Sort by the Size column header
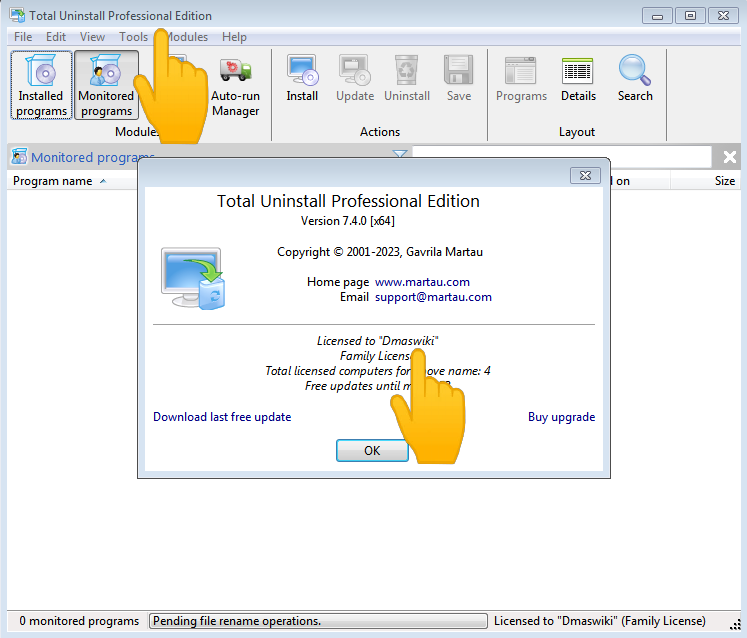 click(706, 181)
